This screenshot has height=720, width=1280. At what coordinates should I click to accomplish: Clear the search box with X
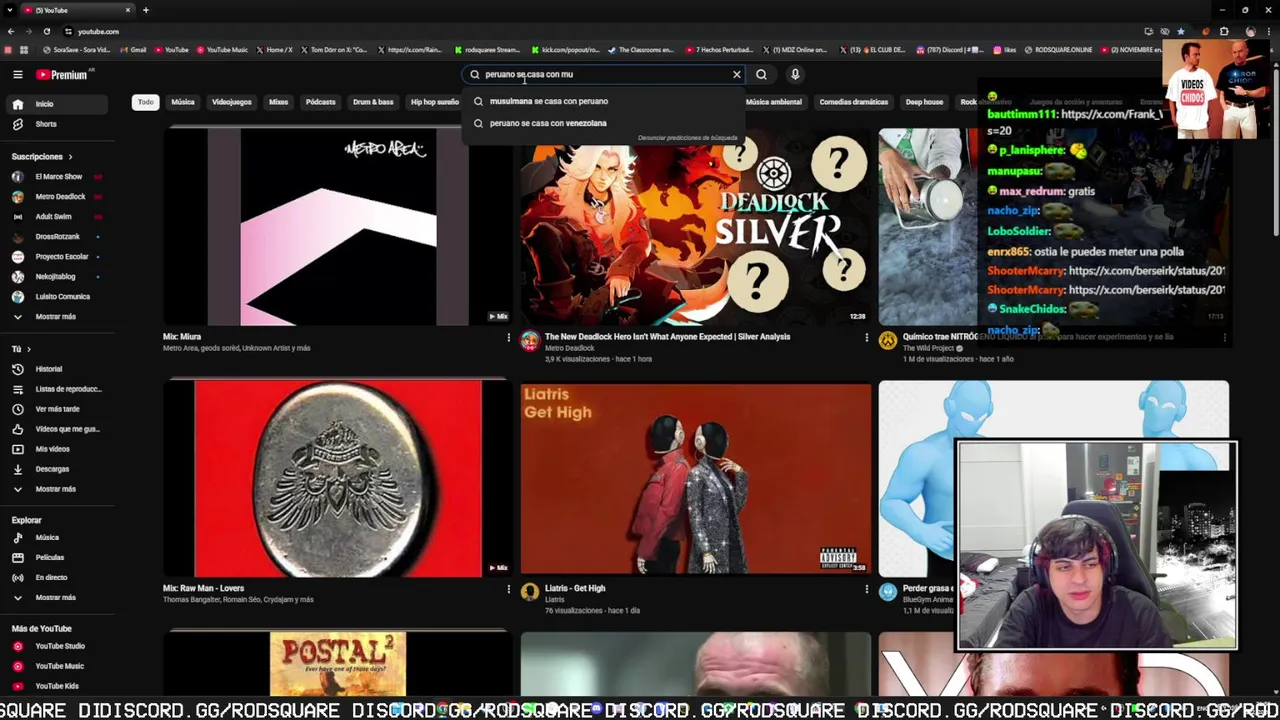(x=737, y=74)
